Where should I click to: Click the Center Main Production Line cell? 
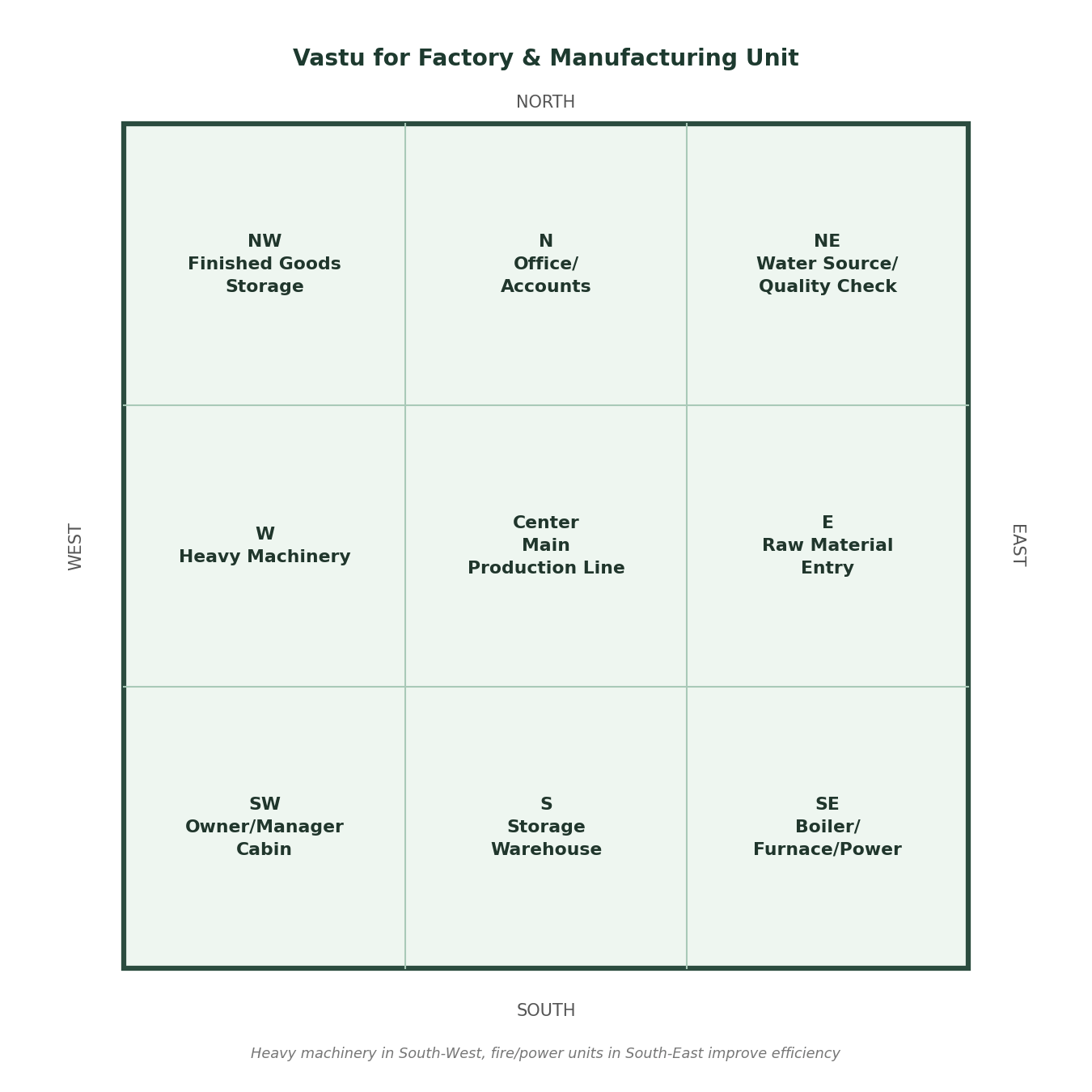coord(546,546)
